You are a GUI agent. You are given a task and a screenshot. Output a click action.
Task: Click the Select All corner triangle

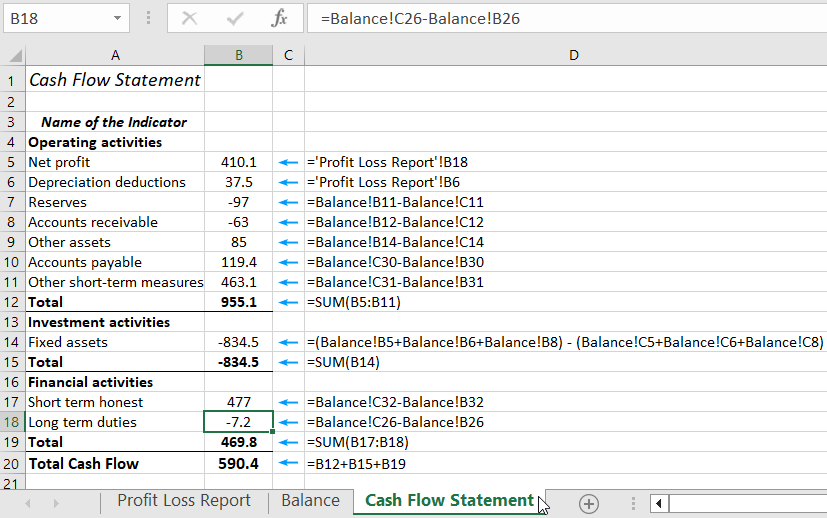13,56
